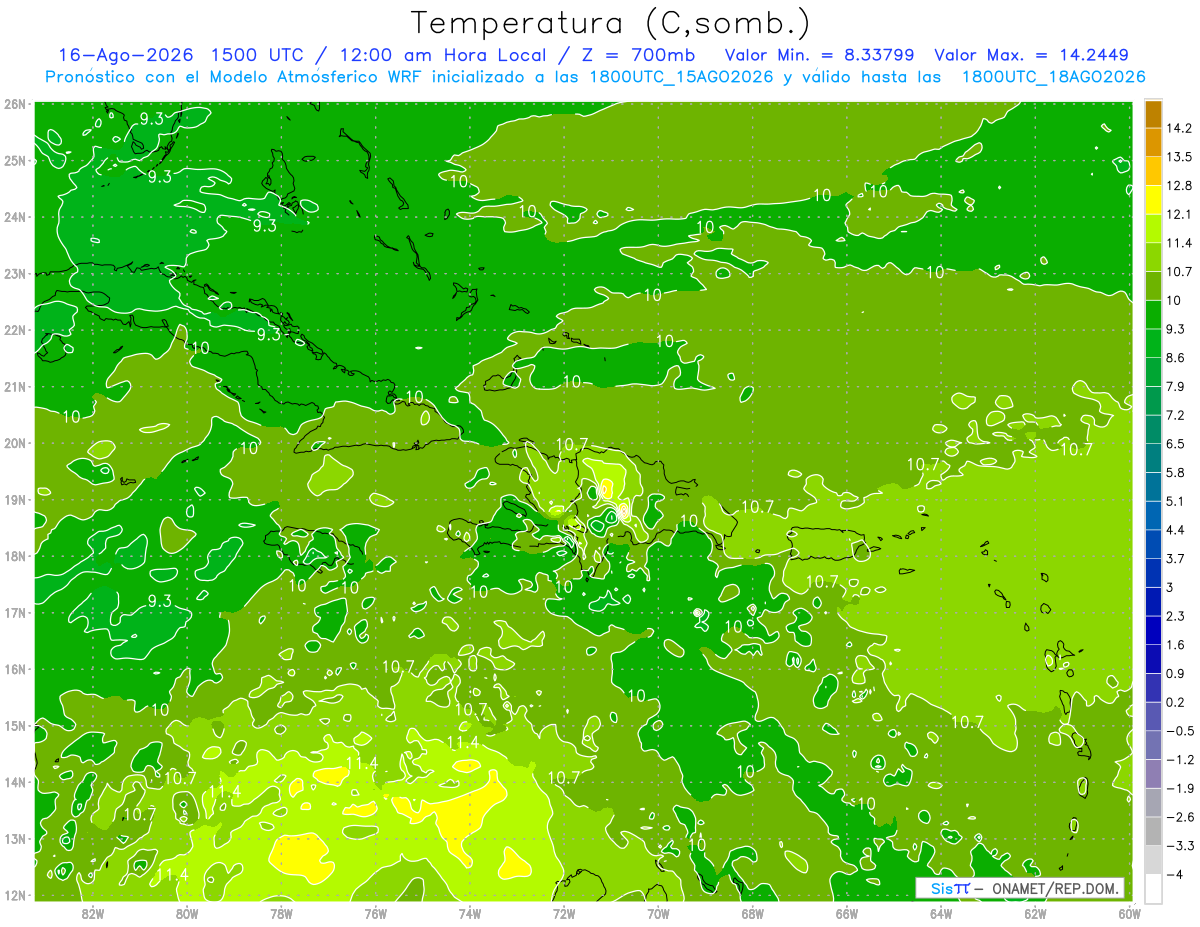
Task: Click the gray swatch between -3.3 and -2.6
Action: (1153, 831)
